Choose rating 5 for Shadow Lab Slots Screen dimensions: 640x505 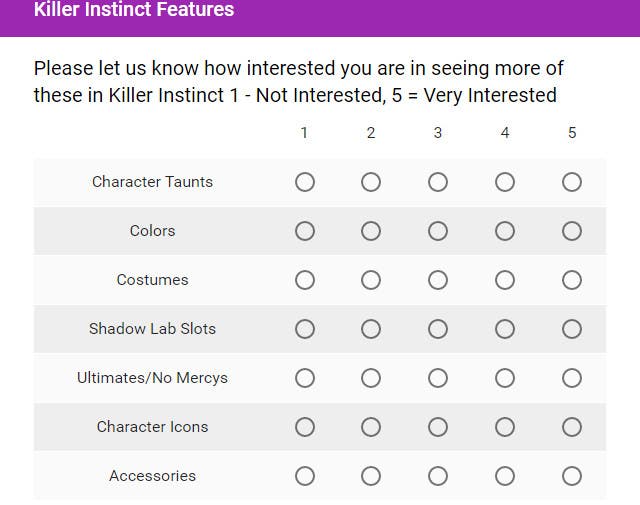click(x=571, y=329)
